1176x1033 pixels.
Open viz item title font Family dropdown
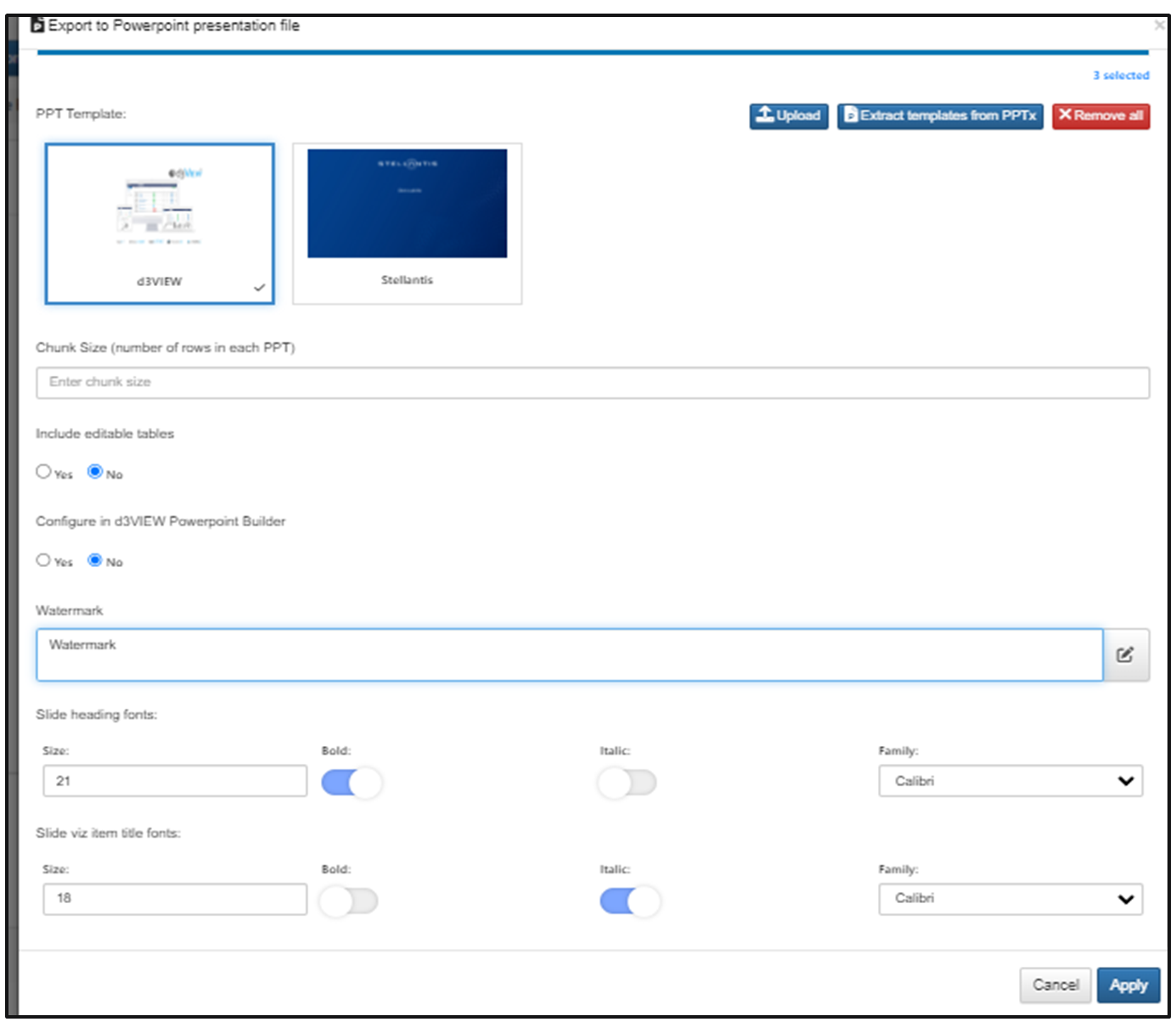tap(1010, 899)
